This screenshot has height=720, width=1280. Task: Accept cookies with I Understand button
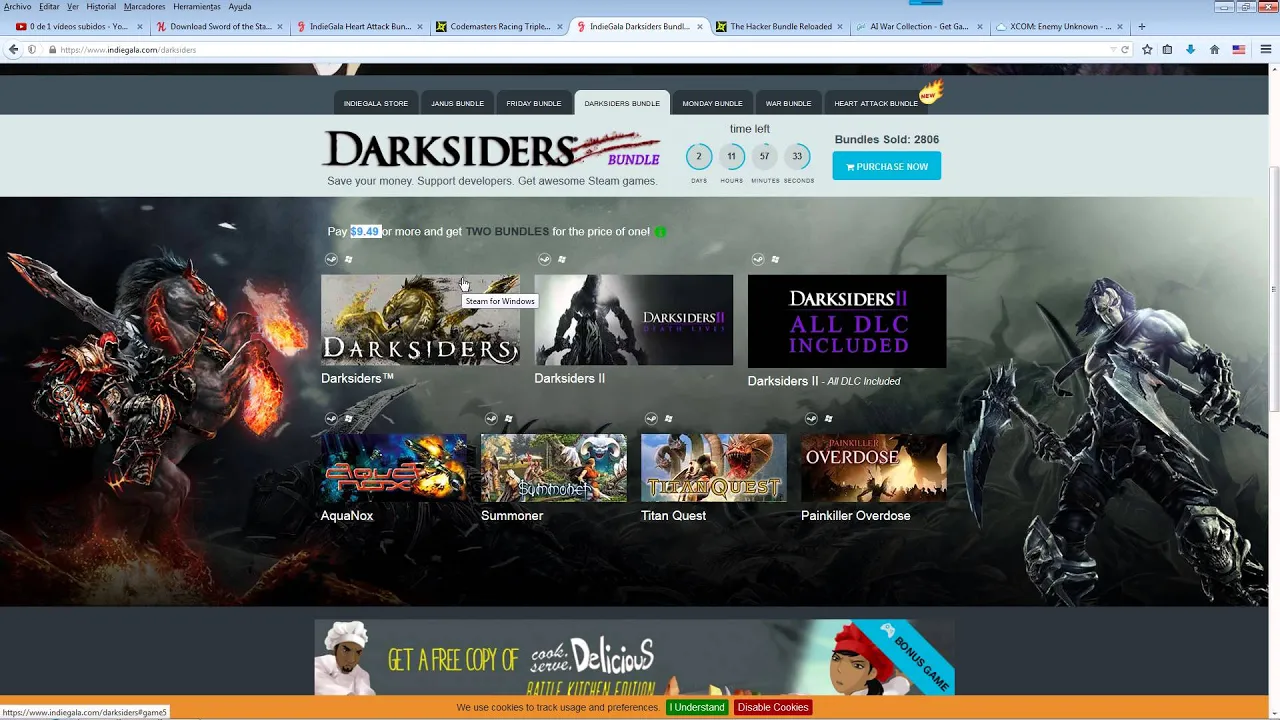(697, 707)
